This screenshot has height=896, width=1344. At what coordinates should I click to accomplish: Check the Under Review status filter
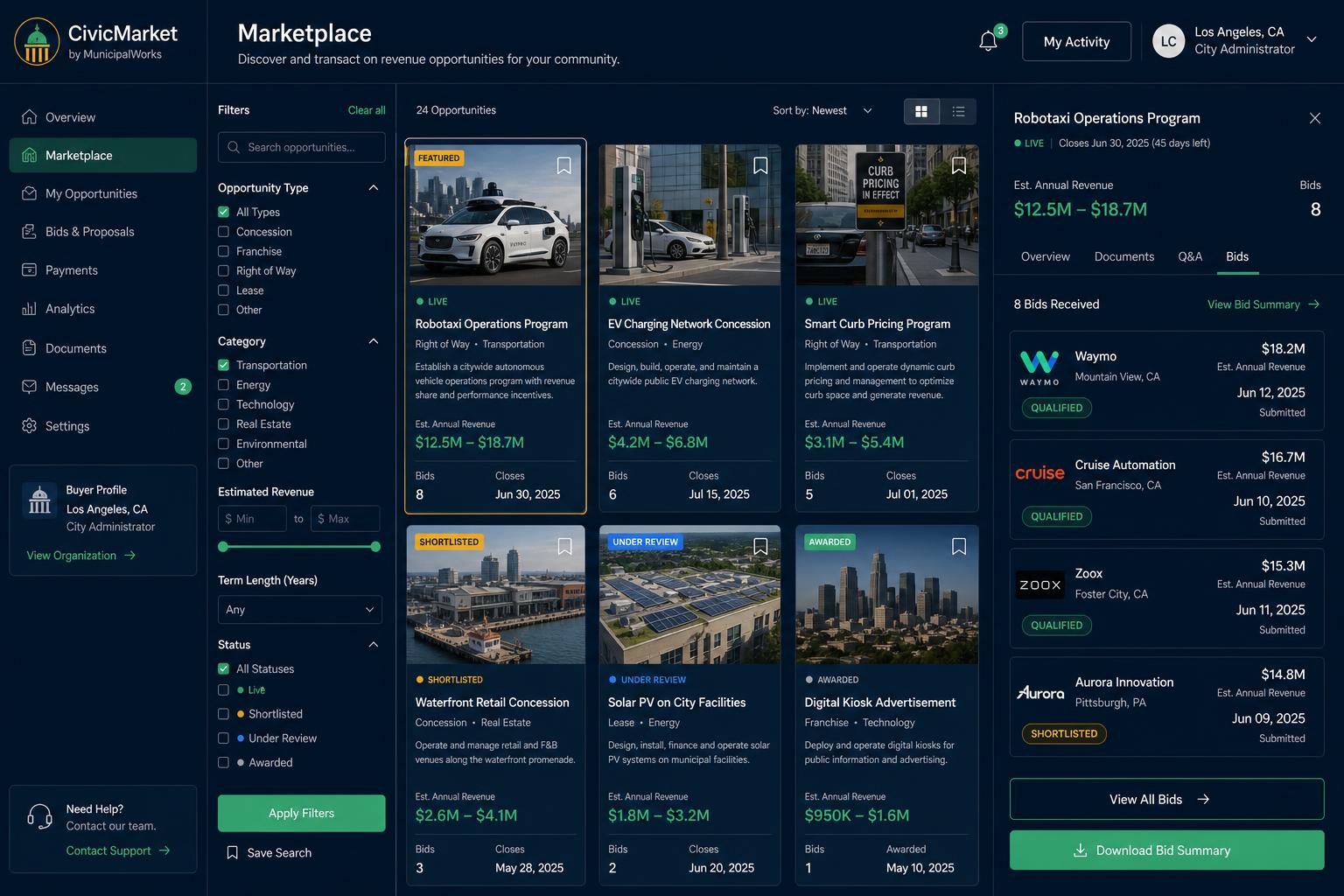point(223,738)
